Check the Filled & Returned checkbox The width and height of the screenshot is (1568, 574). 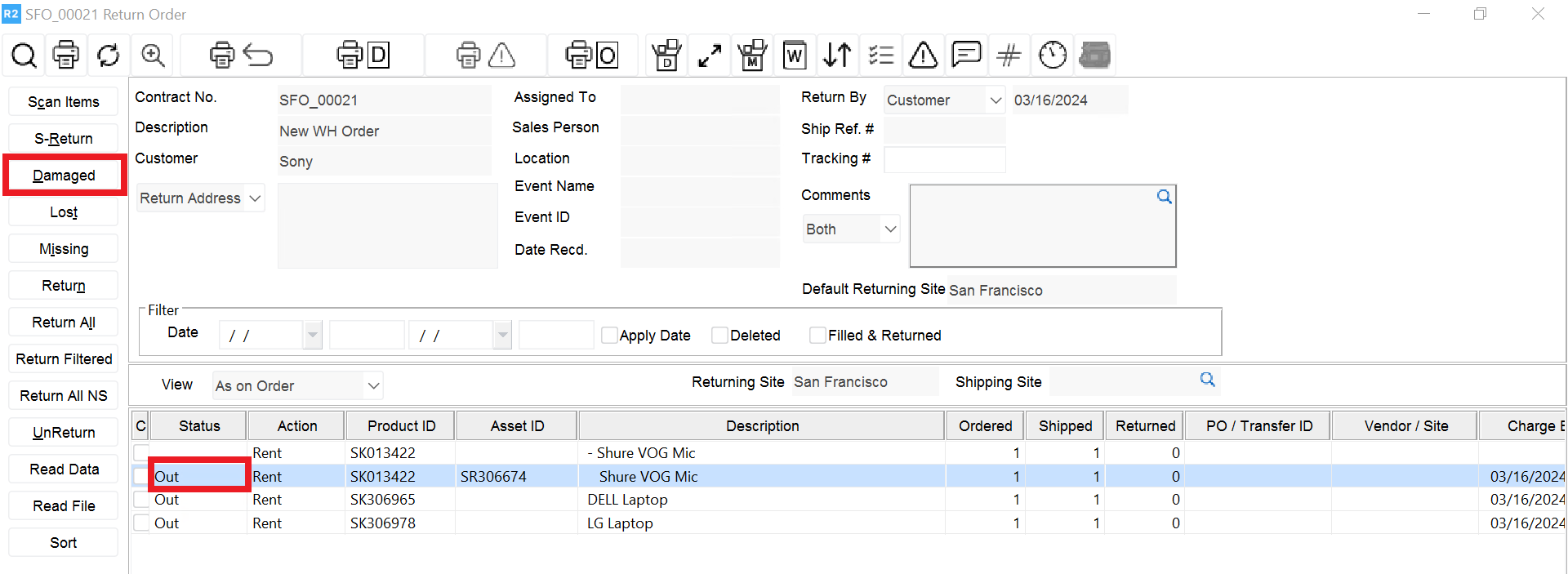coord(817,336)
